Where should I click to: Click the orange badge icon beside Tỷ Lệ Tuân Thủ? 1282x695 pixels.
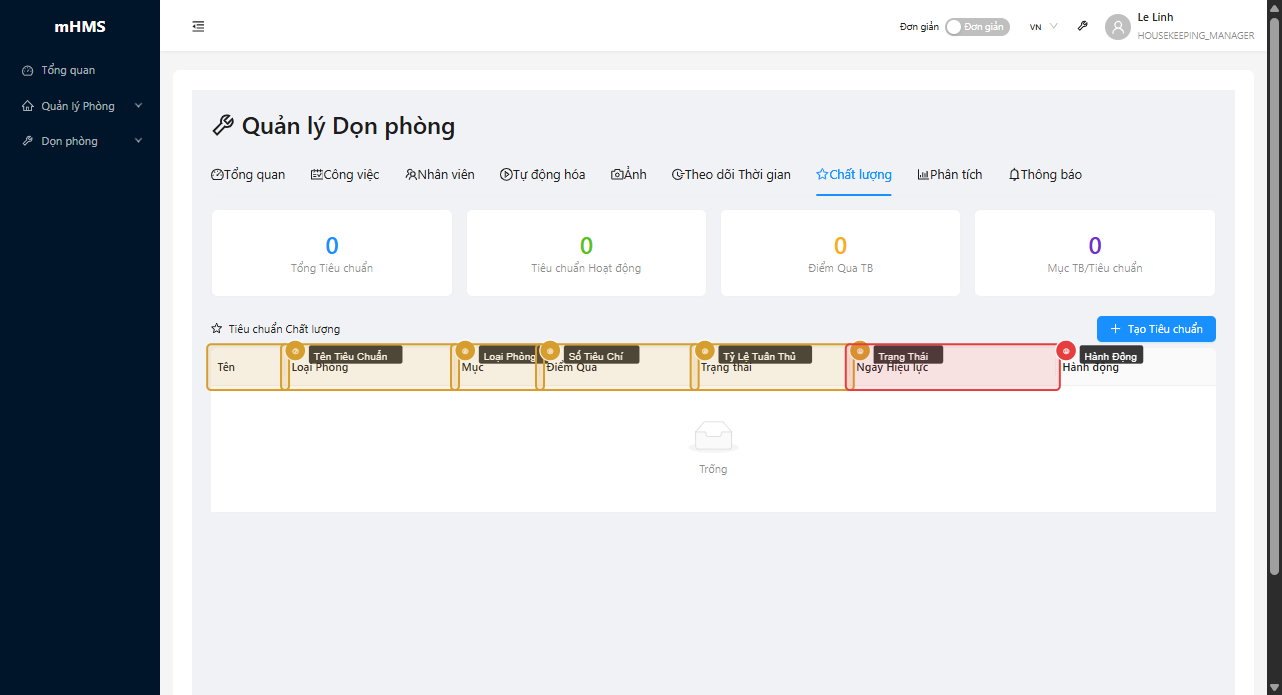tap(705, 351)
